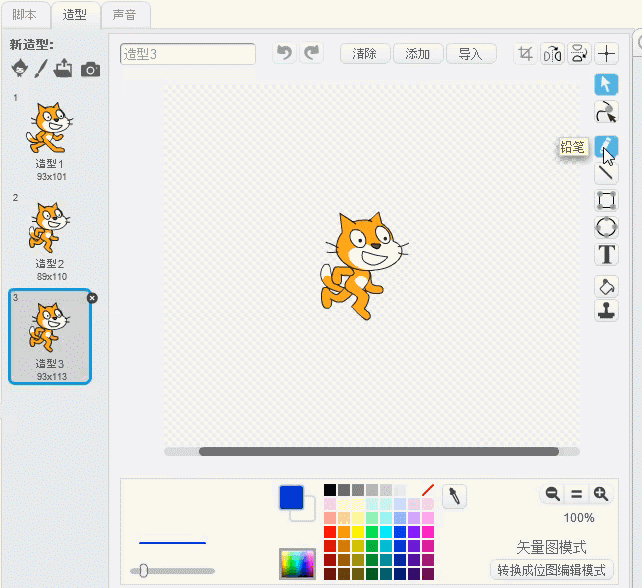The height and width of the screenshot is (588, 642).
Task: Paint new costume brush icon
Action: pos(41,68)
